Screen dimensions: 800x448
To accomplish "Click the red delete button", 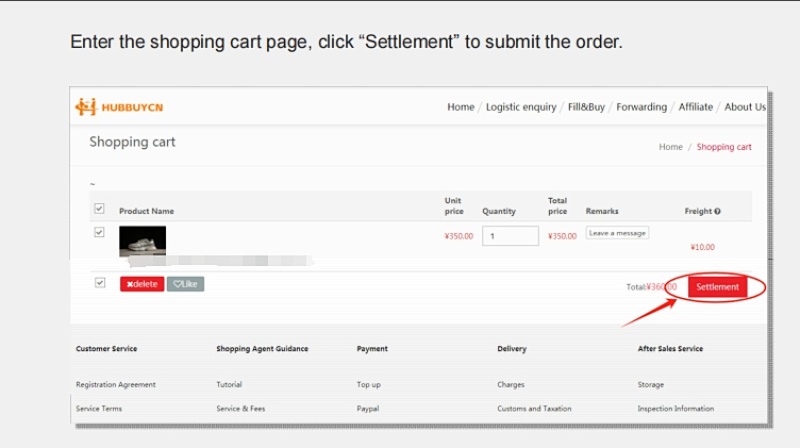I will (142, 284).
